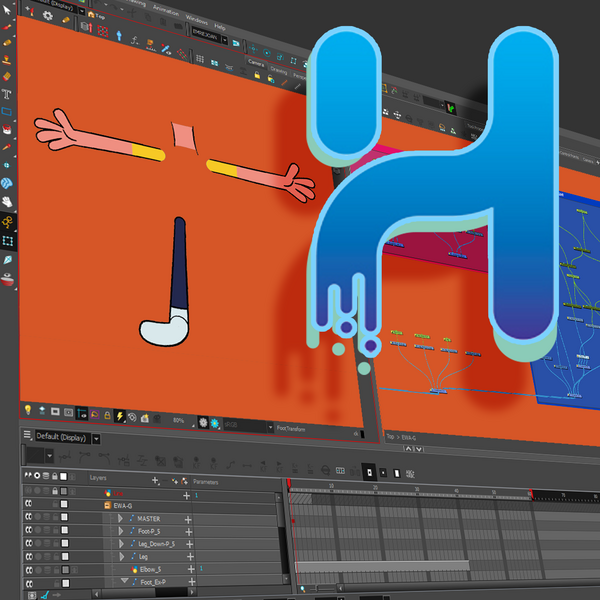Open the Windows menu
This screenshot has width=600, height=600.
click(197, 19)
